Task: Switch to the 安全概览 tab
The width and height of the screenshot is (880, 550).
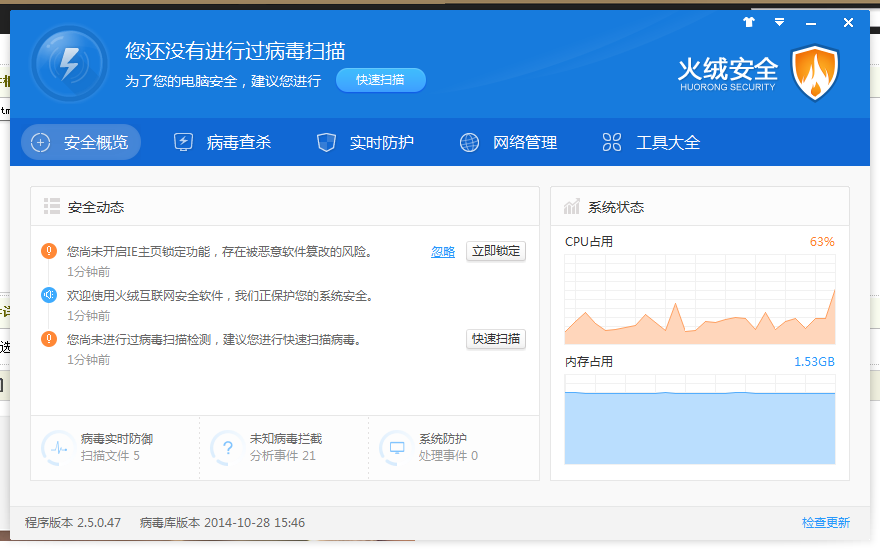Action: click(x=81, y=142)
